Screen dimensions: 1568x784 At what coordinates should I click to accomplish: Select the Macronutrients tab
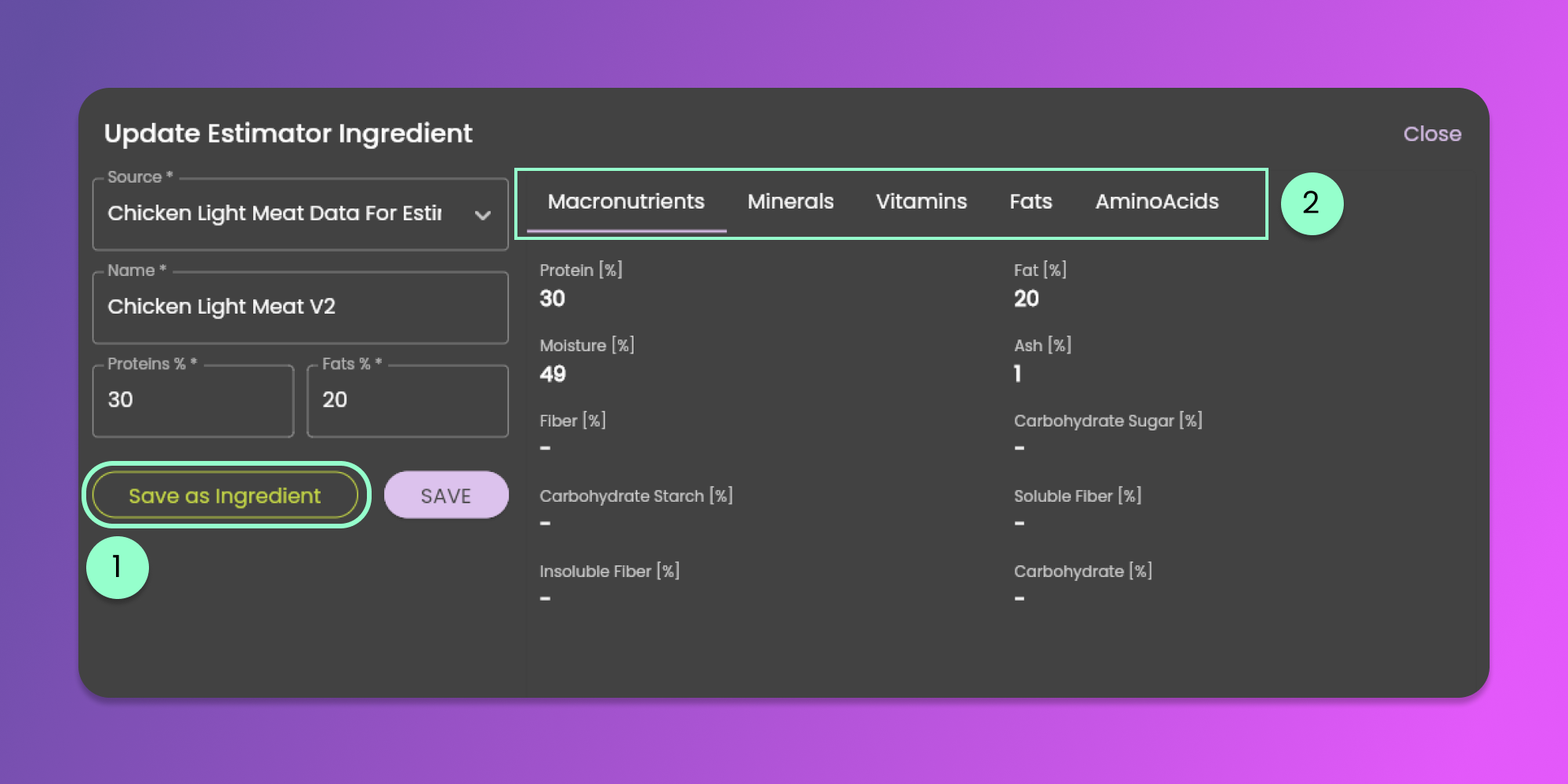626,202
